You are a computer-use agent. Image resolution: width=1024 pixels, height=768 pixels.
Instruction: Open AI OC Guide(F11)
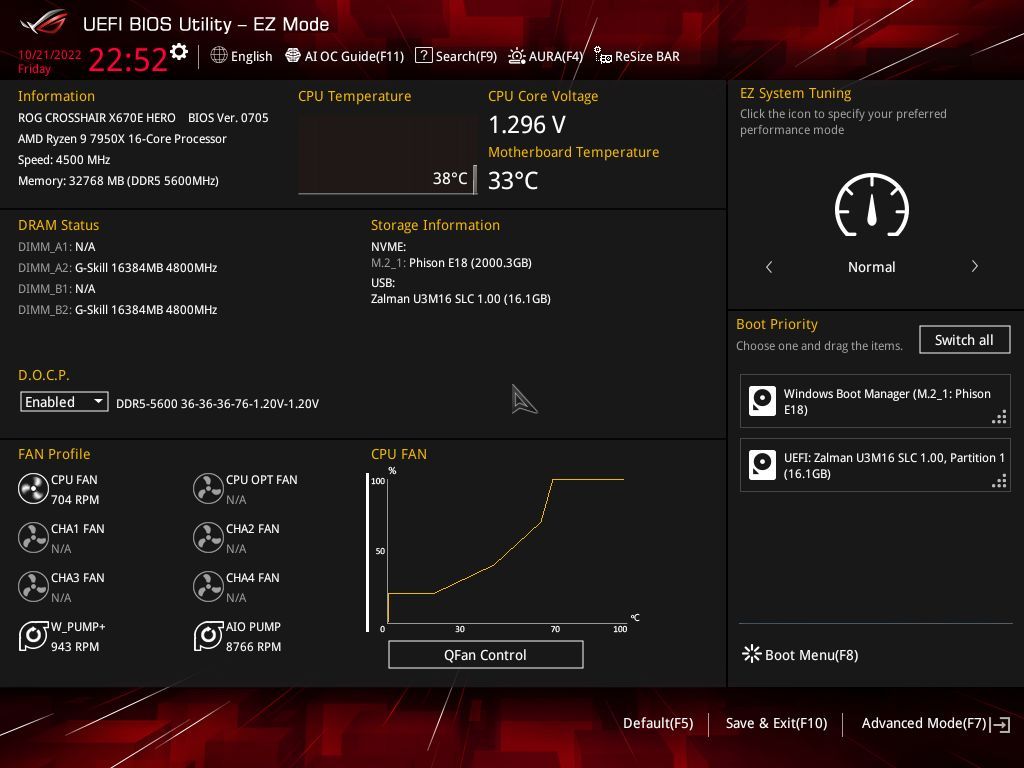tap(345, 56)
